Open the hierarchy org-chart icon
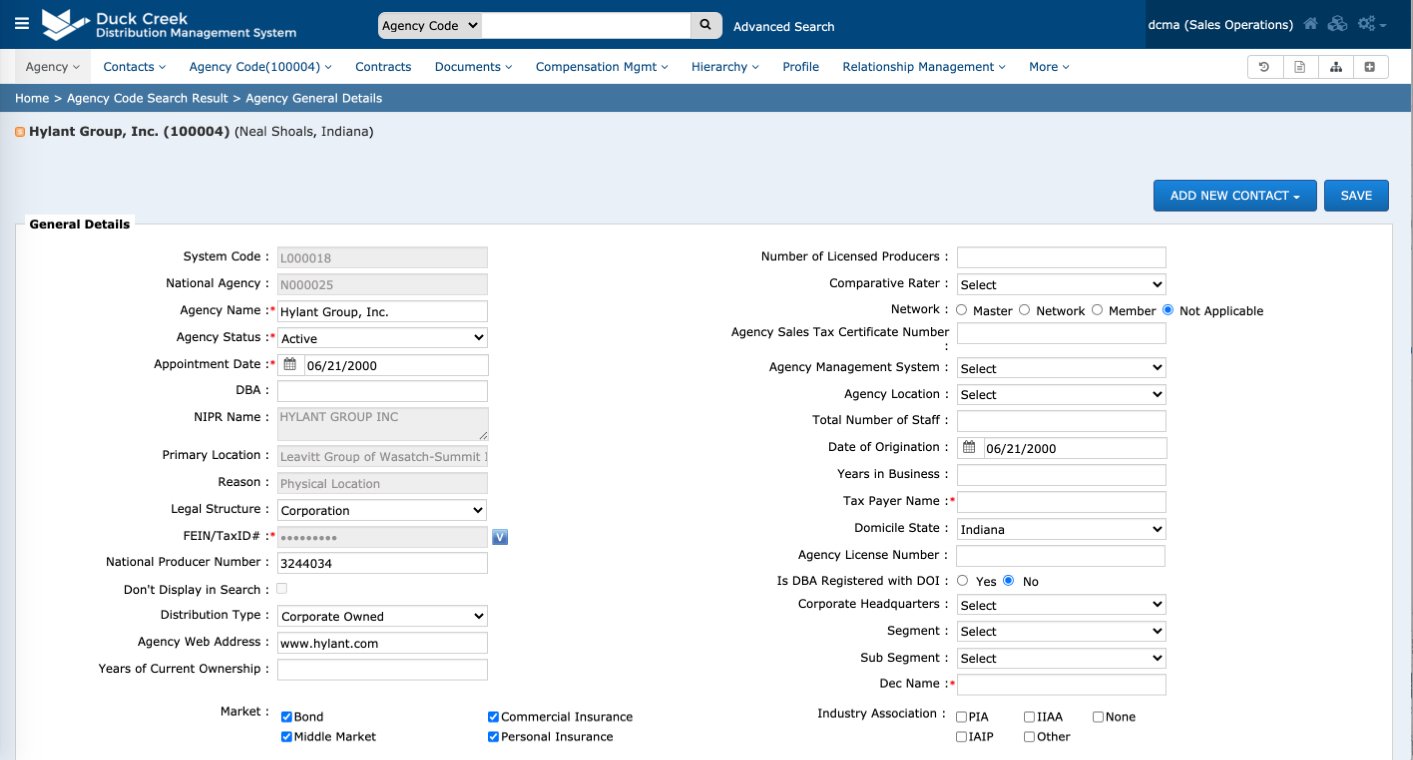Screen dimensions: 1413x760 point(1335,67)
